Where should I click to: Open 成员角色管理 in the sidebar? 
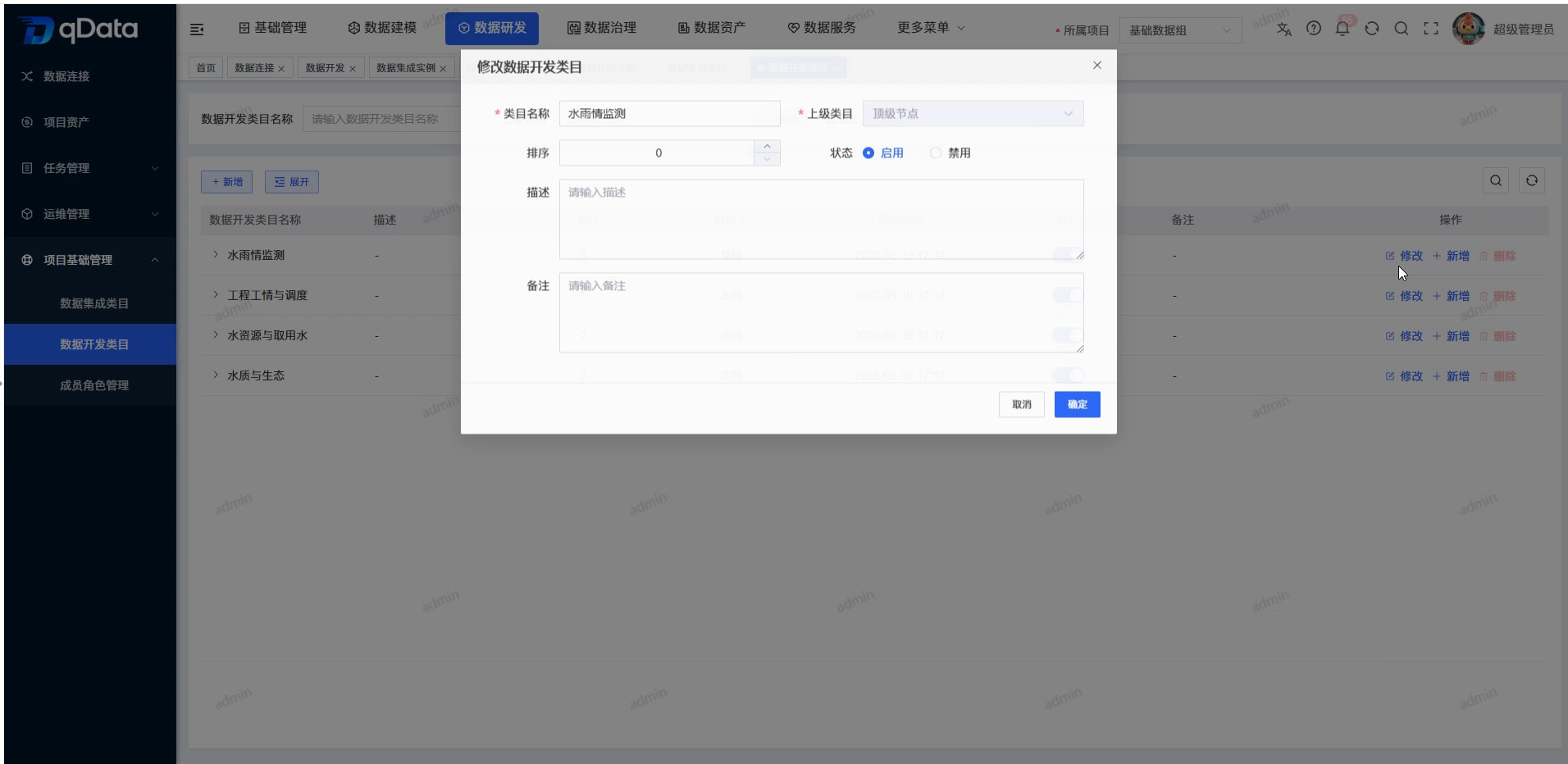pyautogui.click(x=90, y=385)
